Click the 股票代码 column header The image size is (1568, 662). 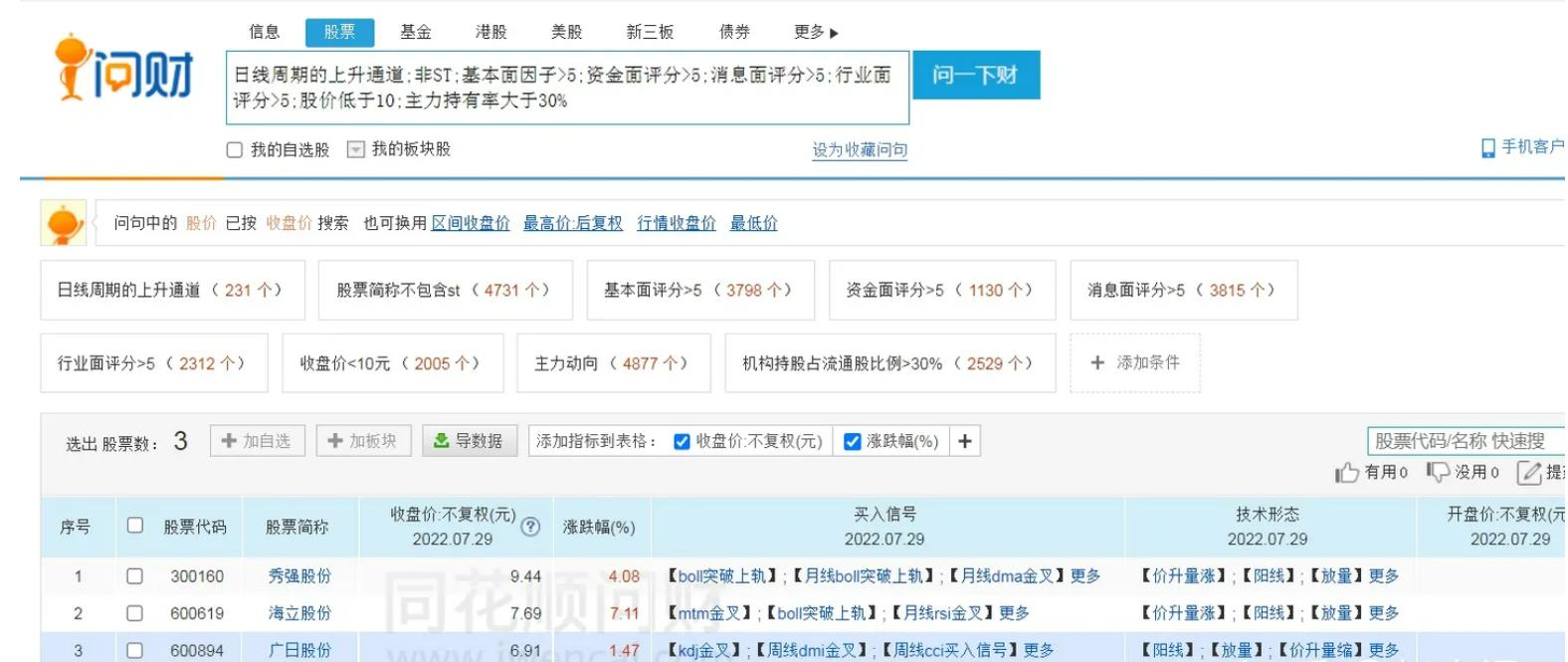(195, 527)
